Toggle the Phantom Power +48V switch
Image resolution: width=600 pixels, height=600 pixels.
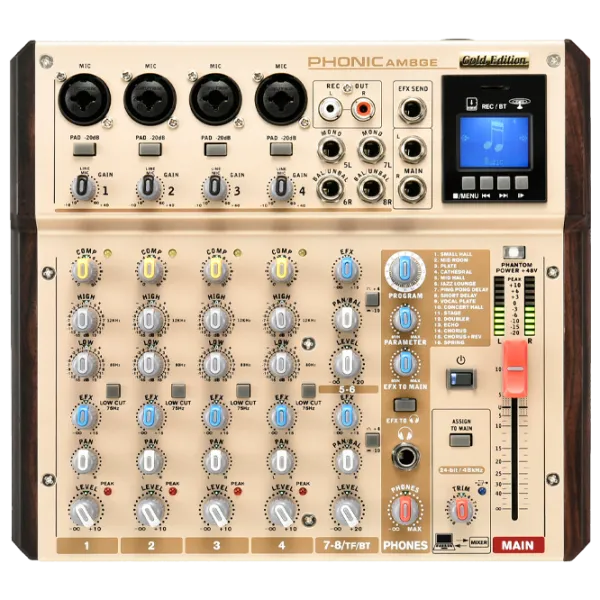[x=516, y=251]
